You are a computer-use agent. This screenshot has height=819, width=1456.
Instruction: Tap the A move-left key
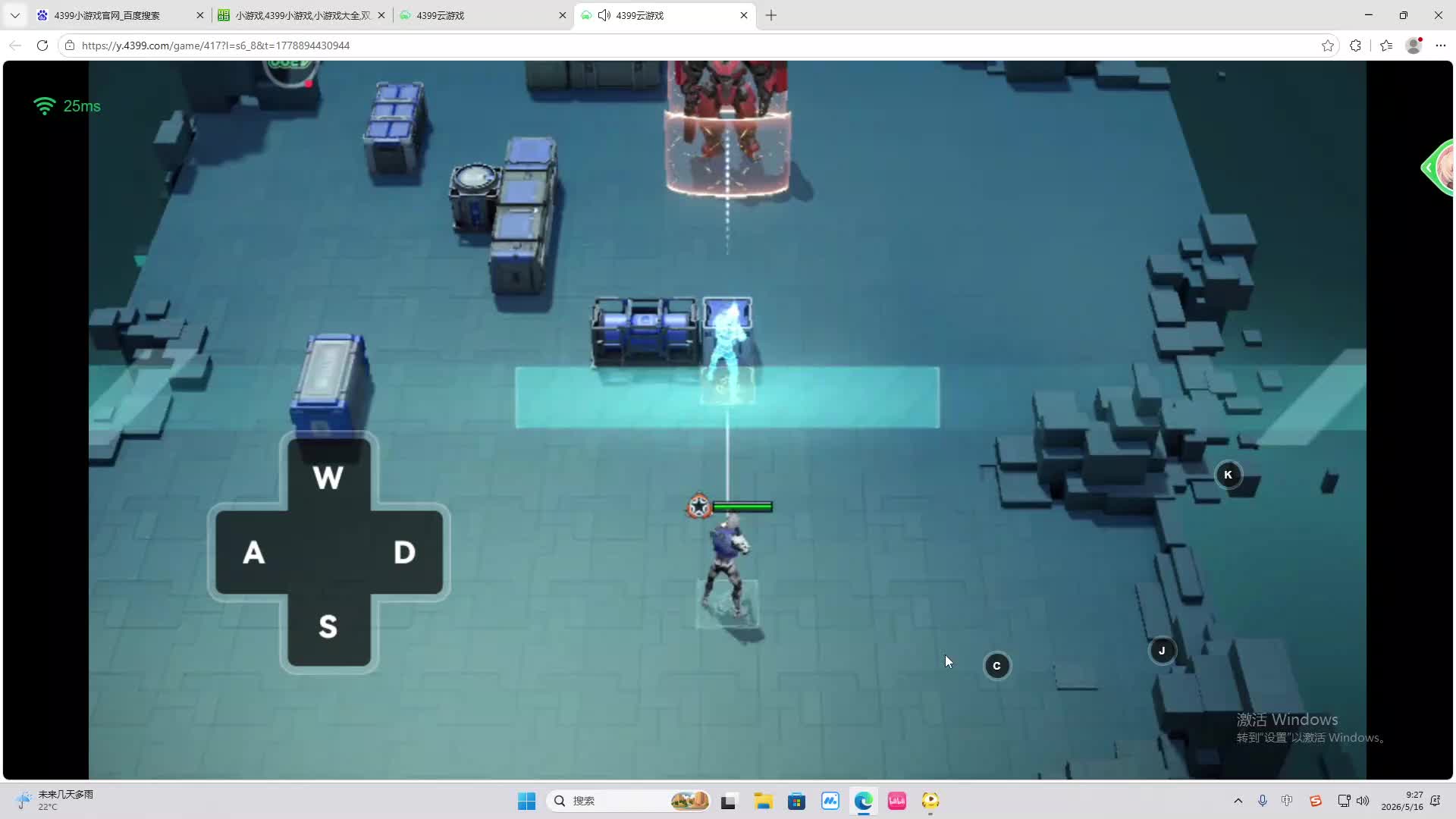pyautogui.click(x=253, y=552)
